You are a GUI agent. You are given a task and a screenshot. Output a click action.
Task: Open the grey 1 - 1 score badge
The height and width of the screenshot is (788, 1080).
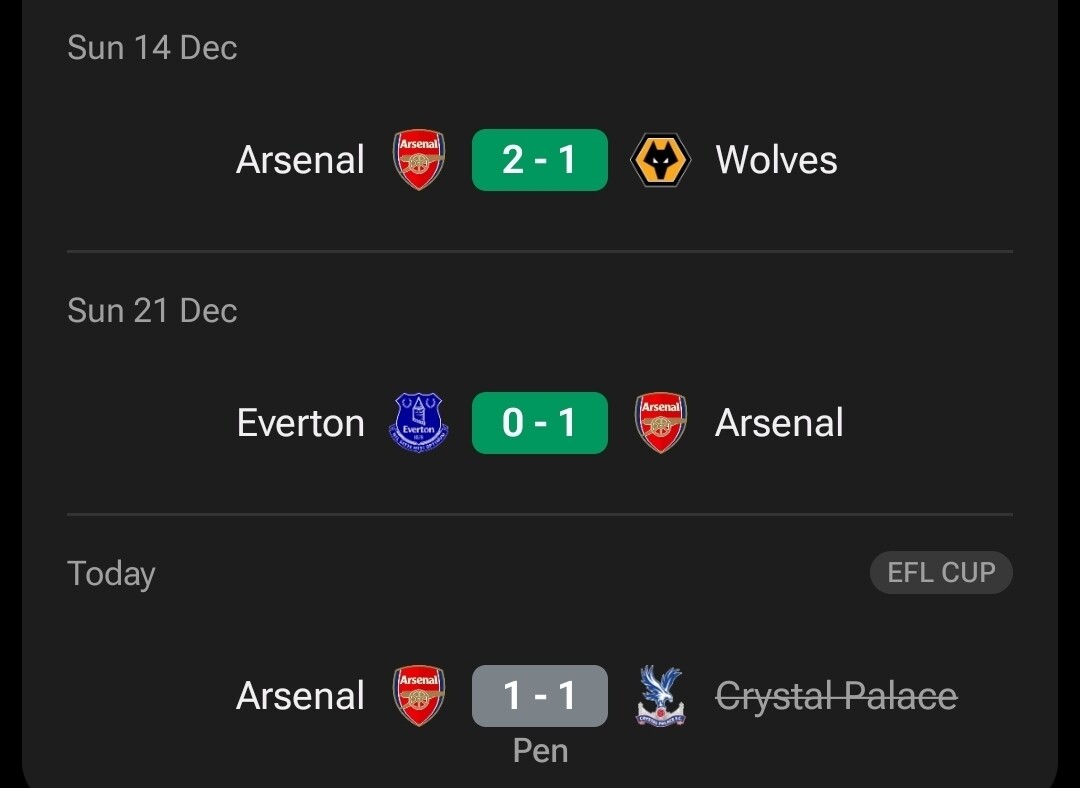click(540, 696)
